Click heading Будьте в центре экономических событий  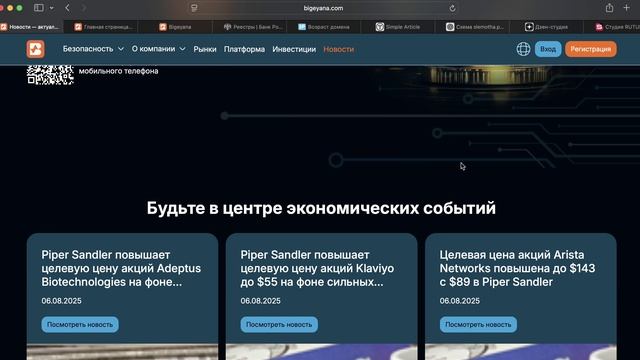point(321,208)
